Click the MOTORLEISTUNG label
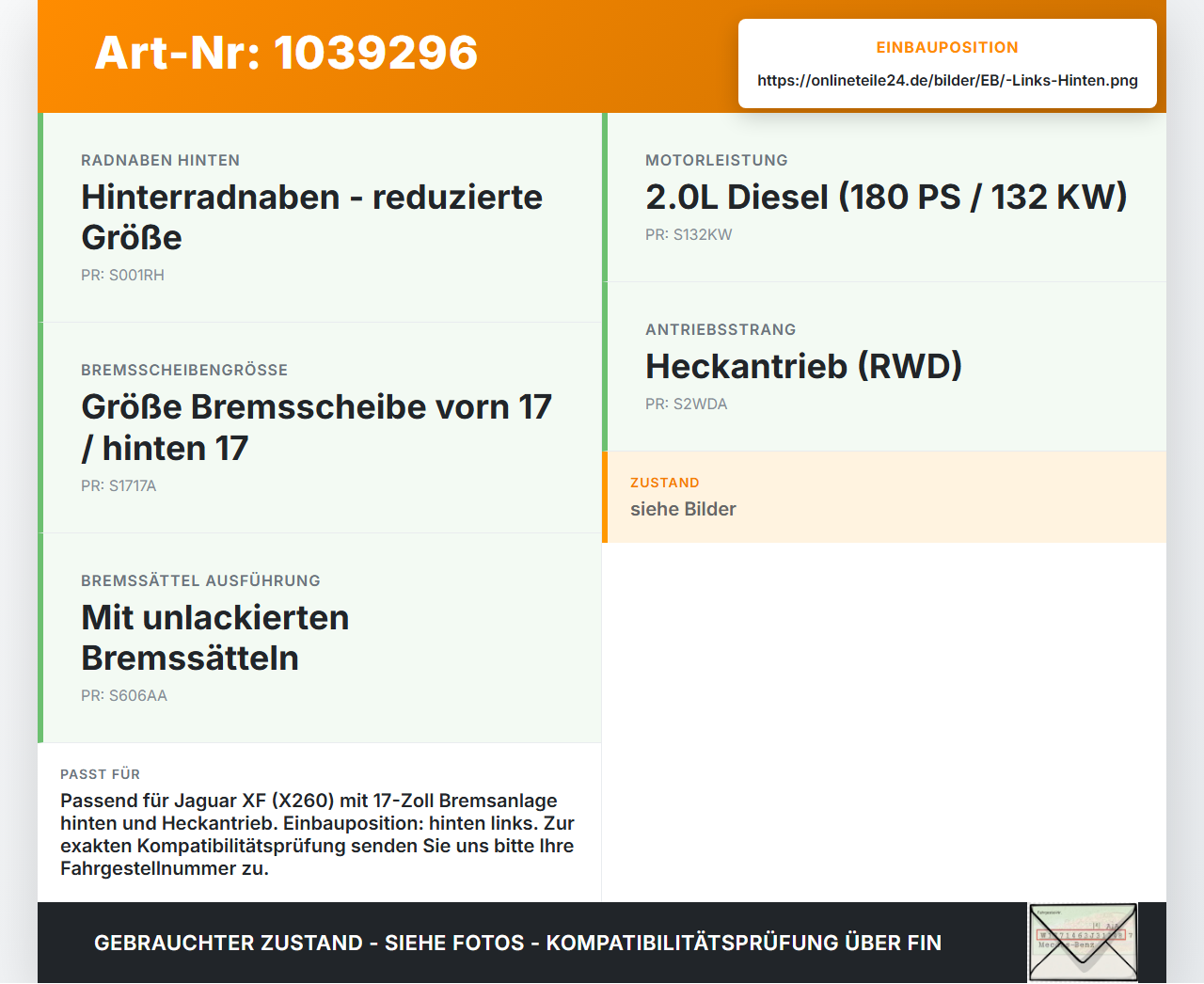 717,160
